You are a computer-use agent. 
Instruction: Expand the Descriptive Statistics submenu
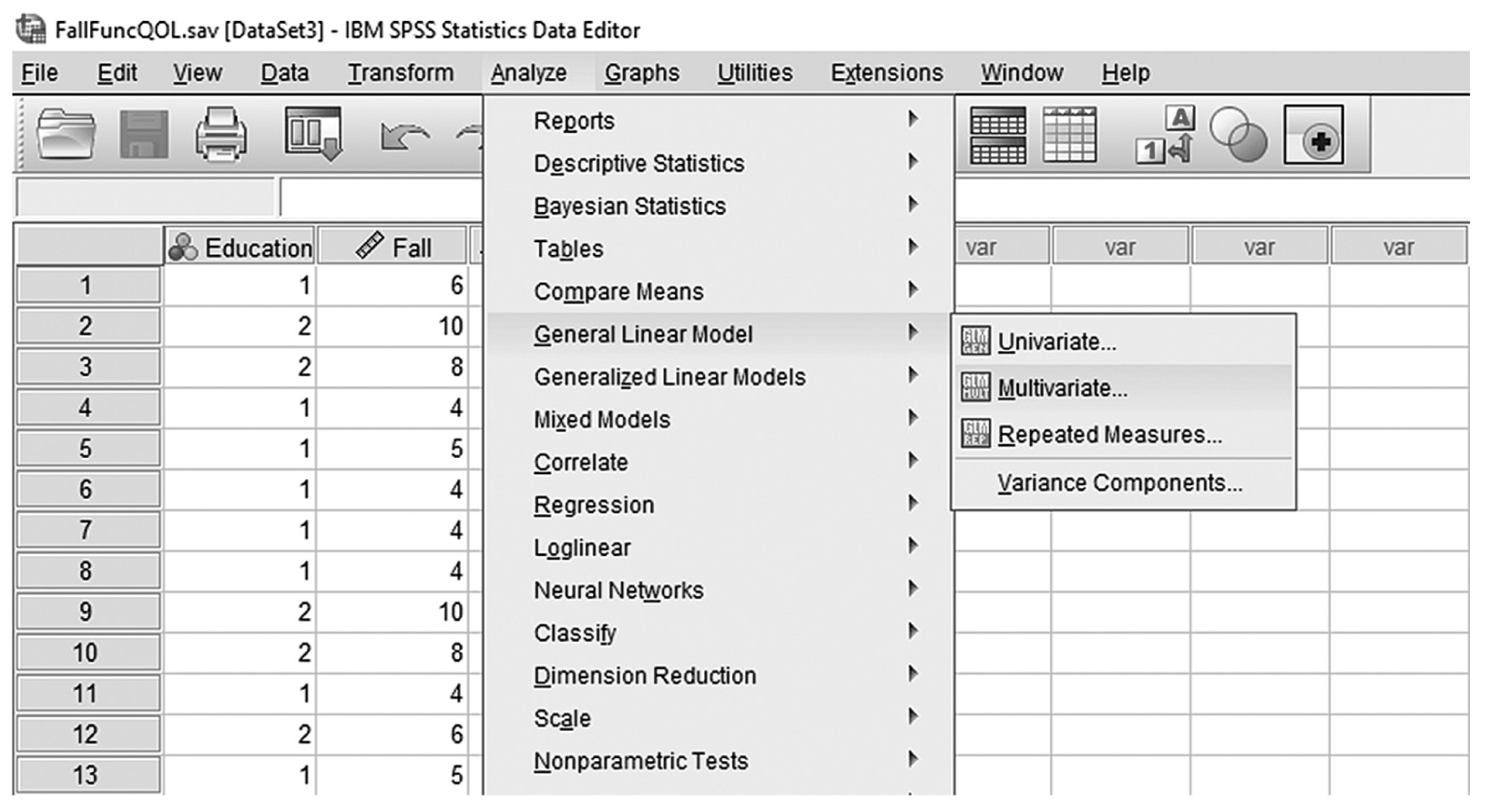(719, 163)
